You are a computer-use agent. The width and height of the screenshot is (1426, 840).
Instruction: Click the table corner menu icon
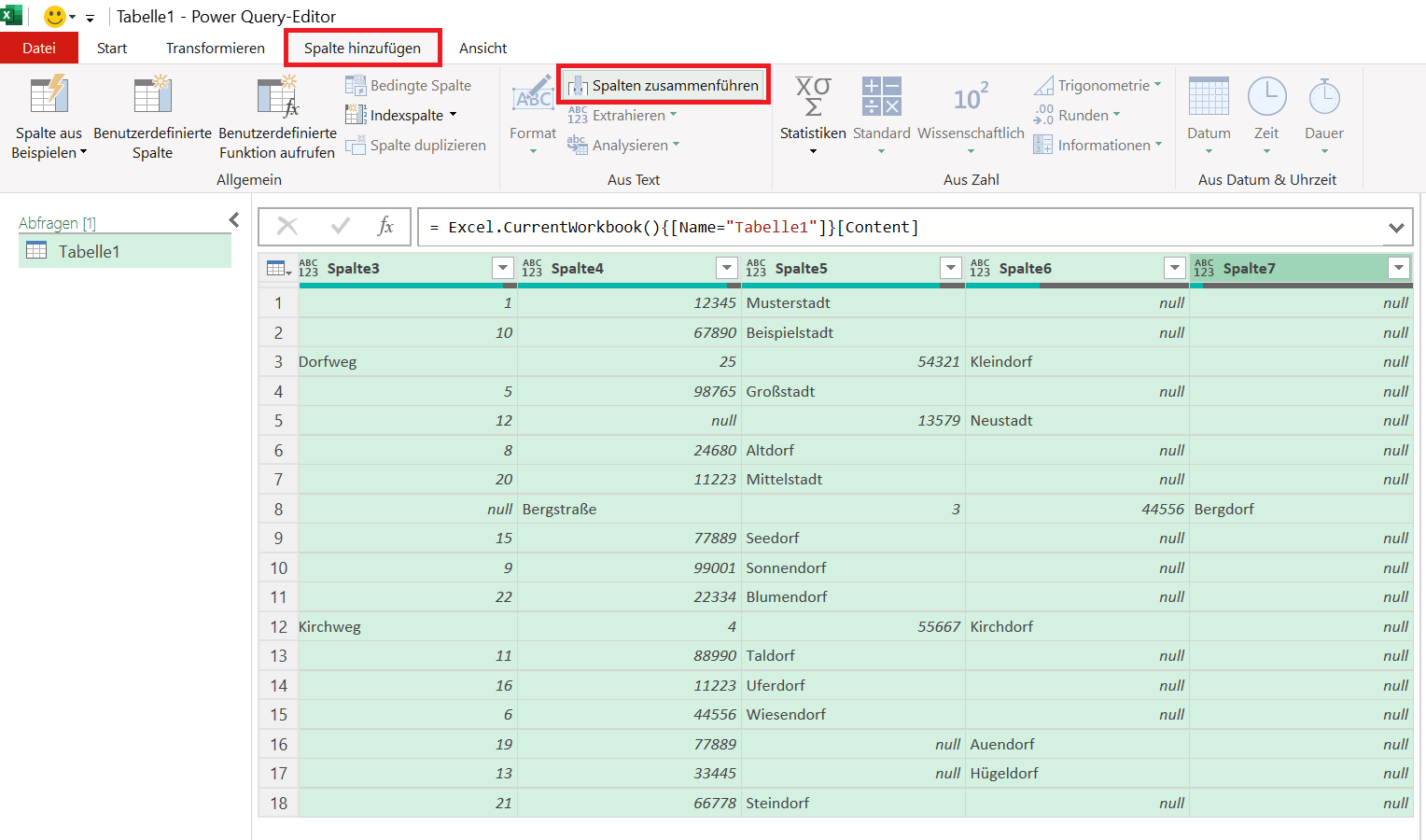click(278, 269)
